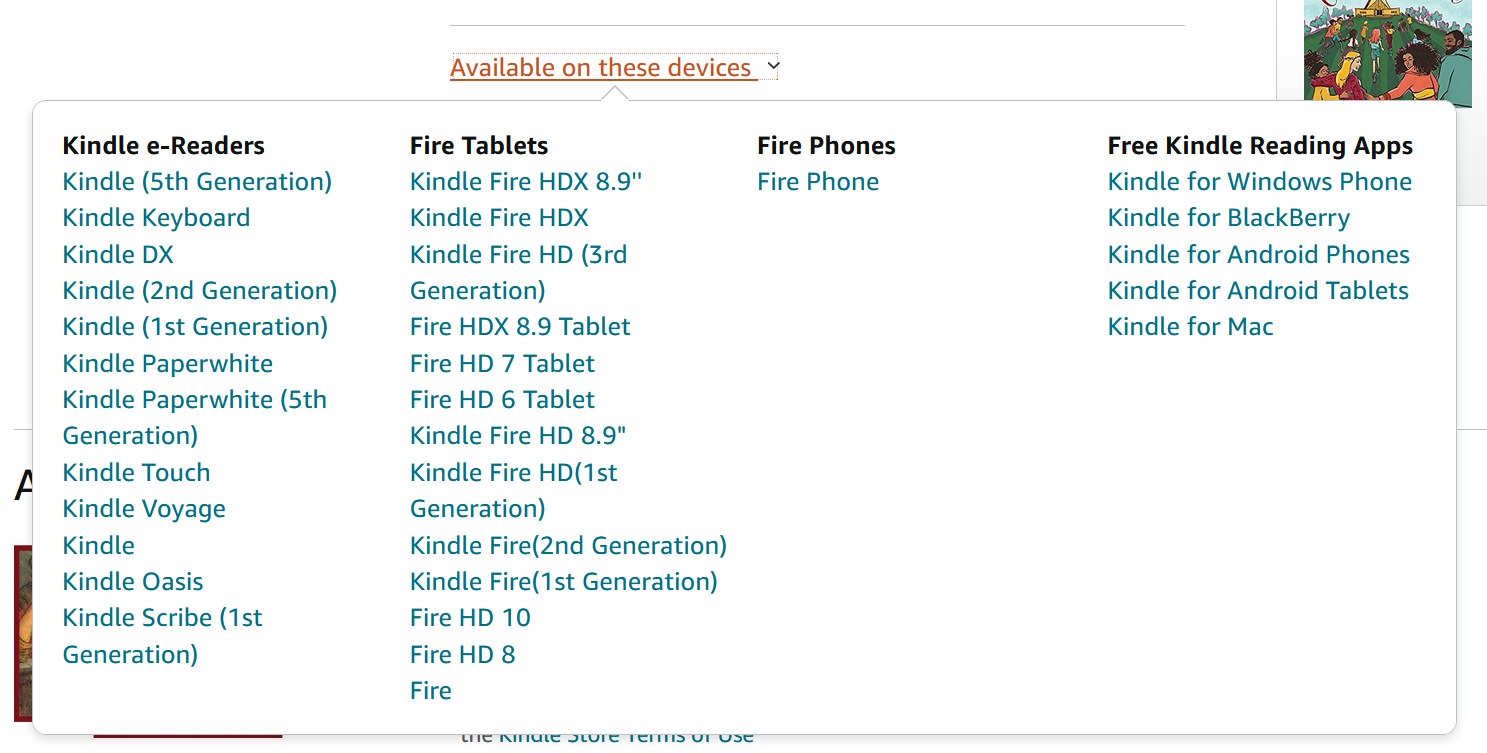This screenshot has height=753, width=1487.
Task: Click the Fire HD 8 link
Action: [x=462, y=653]
